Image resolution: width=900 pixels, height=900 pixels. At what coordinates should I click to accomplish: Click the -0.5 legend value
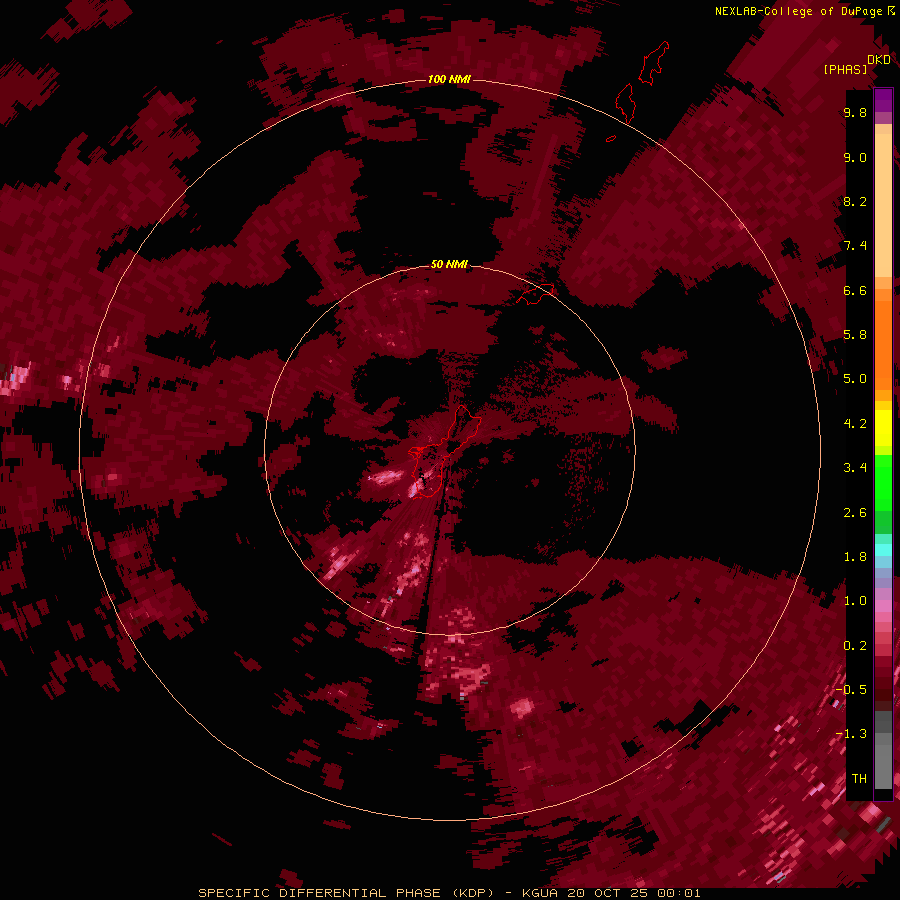[x=851, y=690]
